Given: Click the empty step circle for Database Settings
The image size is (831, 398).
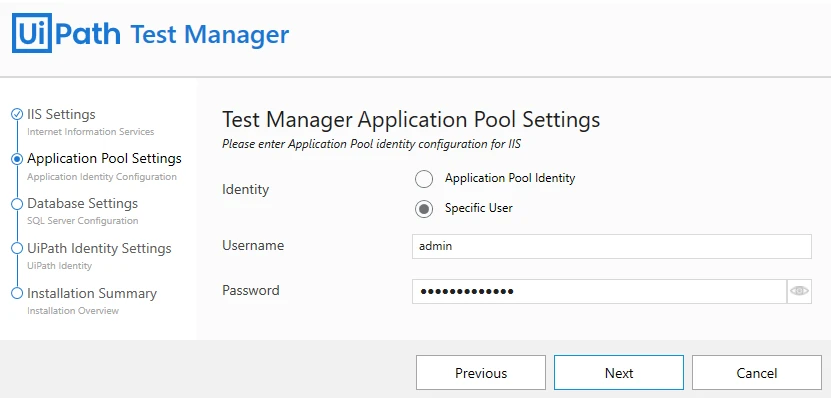Looking at the screenshot, I should click(x=17, y=204).
